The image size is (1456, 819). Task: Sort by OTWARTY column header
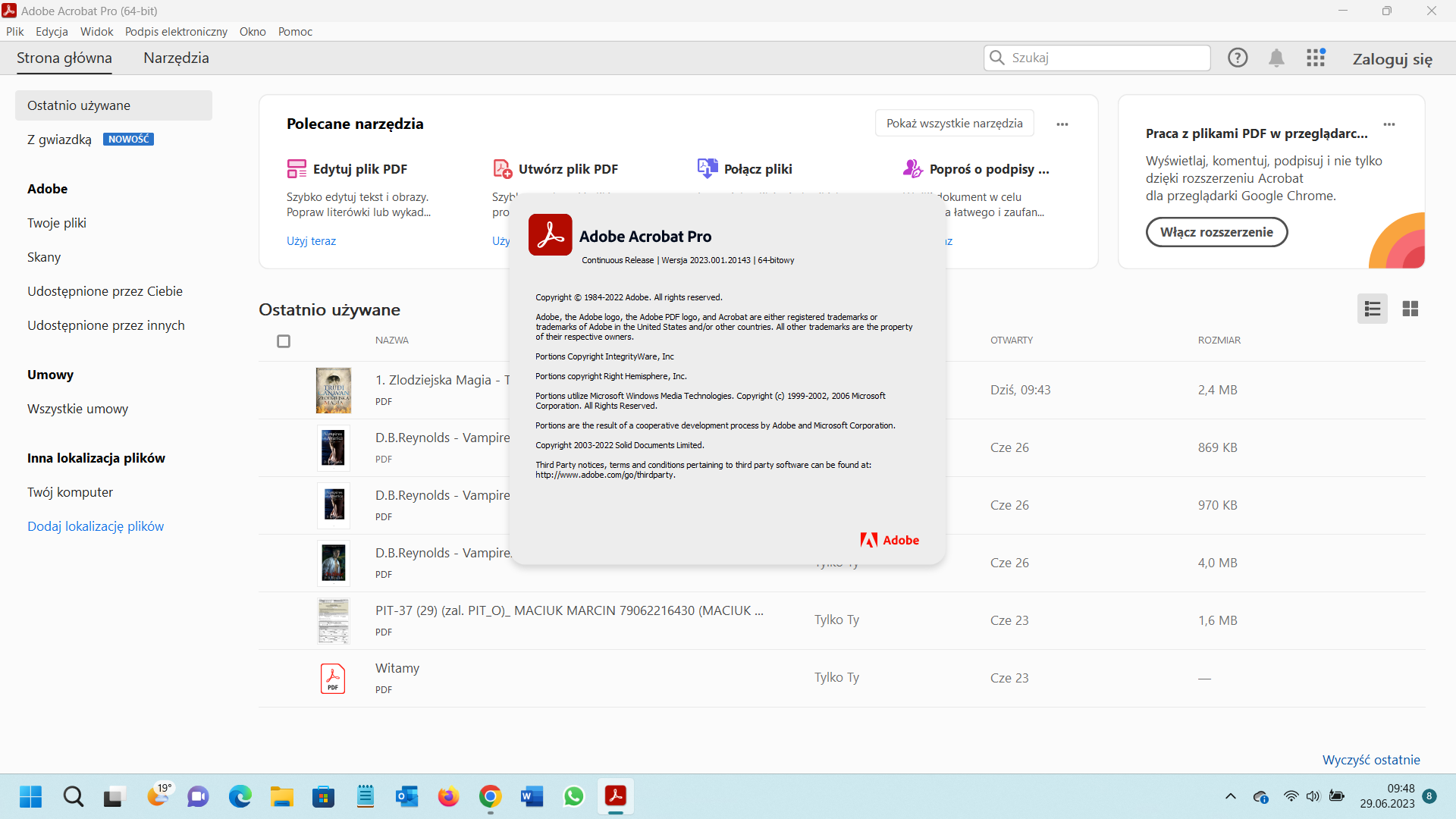[1012, 340]
